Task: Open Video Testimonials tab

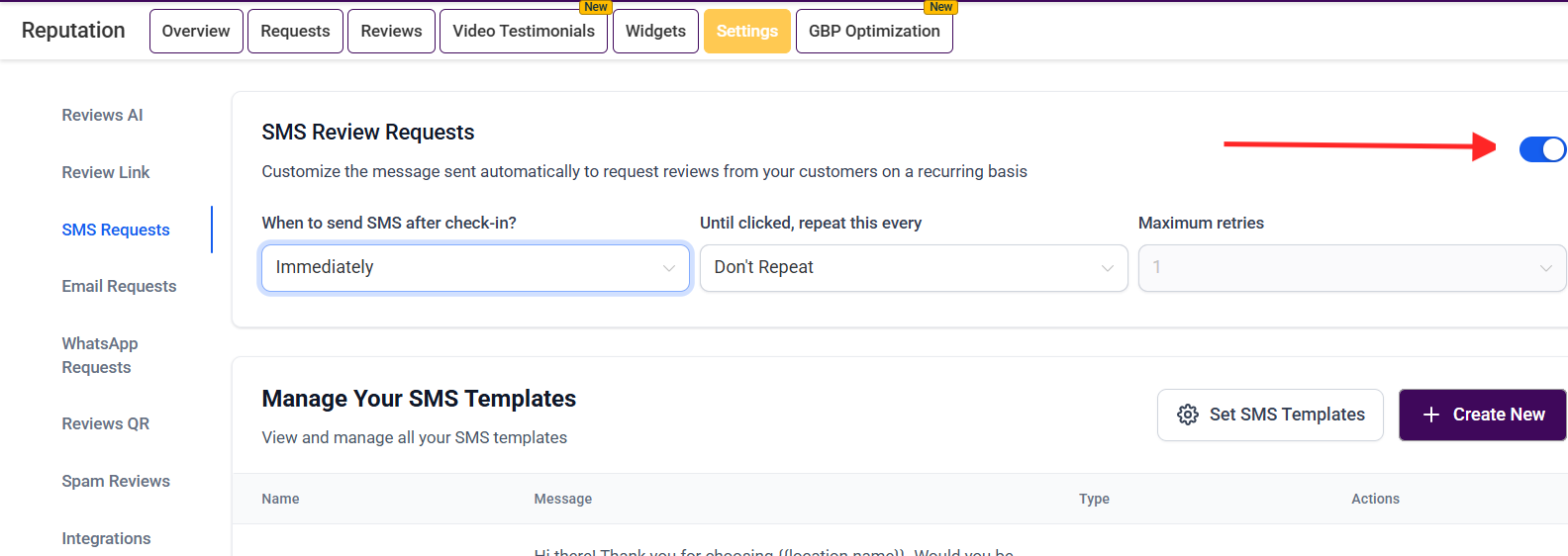Action: [x=524, y=31]
